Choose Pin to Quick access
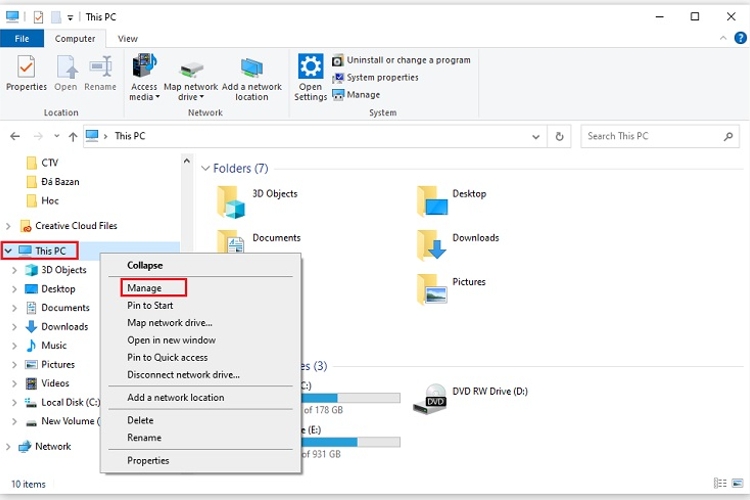The width and height of the screenshot is (750, 500). [x=167, y=357]
